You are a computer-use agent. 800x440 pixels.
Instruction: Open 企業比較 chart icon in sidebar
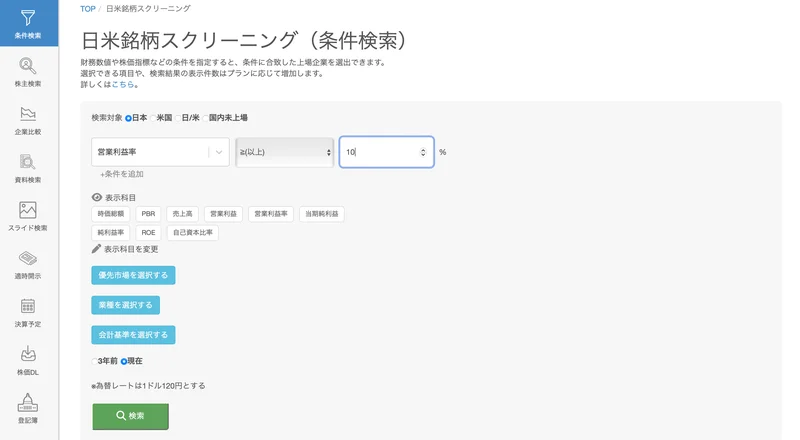coord(28,114)
